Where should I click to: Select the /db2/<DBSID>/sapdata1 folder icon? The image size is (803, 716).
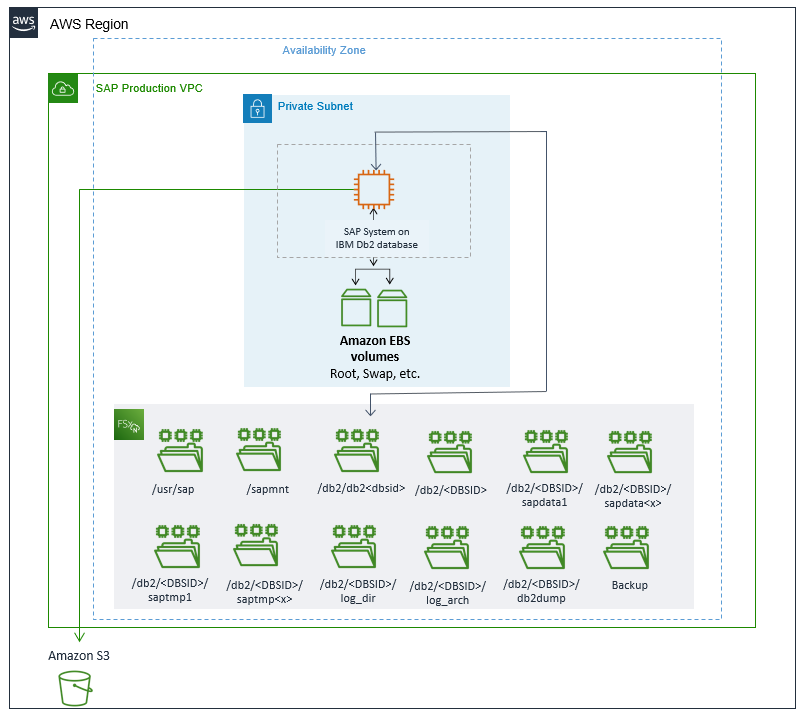[545, 455]
